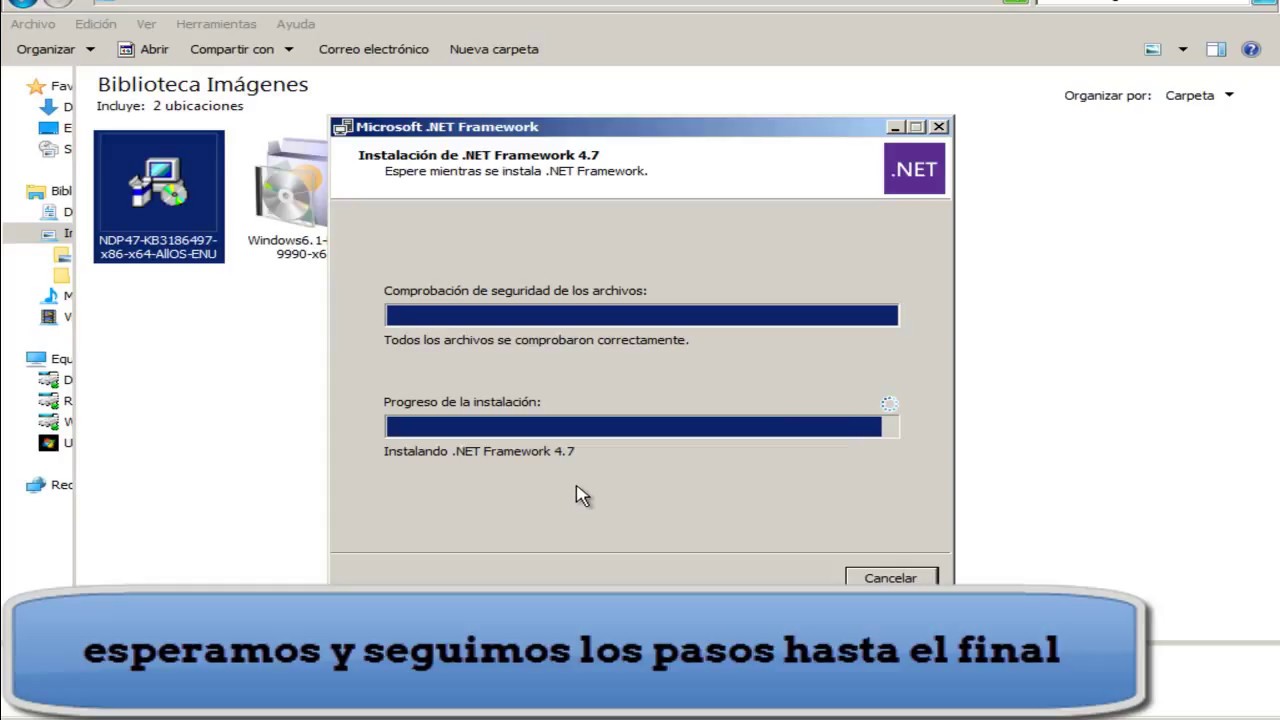This screenshot has height=720, width=1280.
Task: Open the Documents library icon under Bibliotecas
Action: point(48,212)
